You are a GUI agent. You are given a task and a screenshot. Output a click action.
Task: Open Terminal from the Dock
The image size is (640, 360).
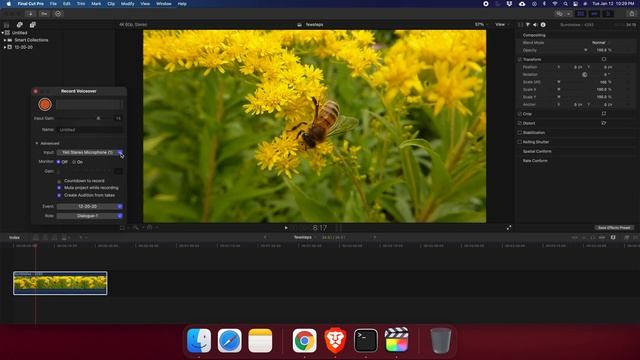366,340
